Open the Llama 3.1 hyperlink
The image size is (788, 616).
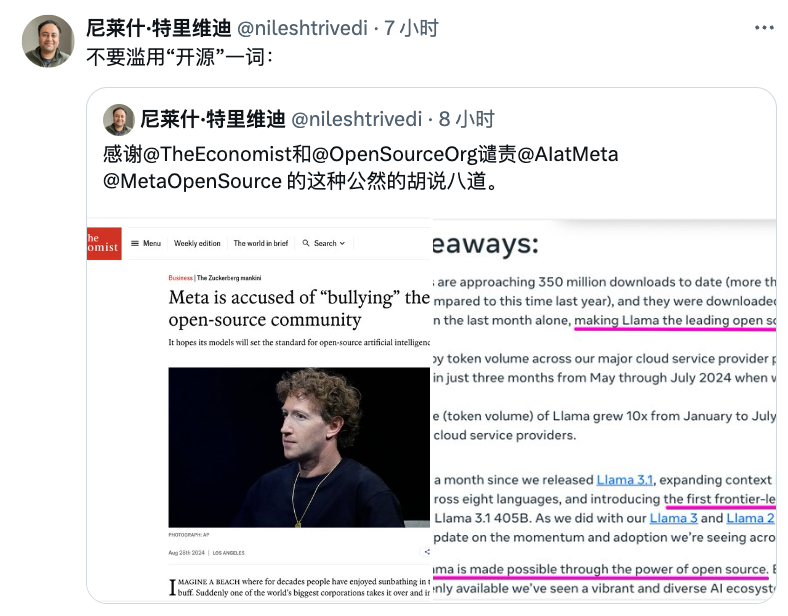[625, 480]
